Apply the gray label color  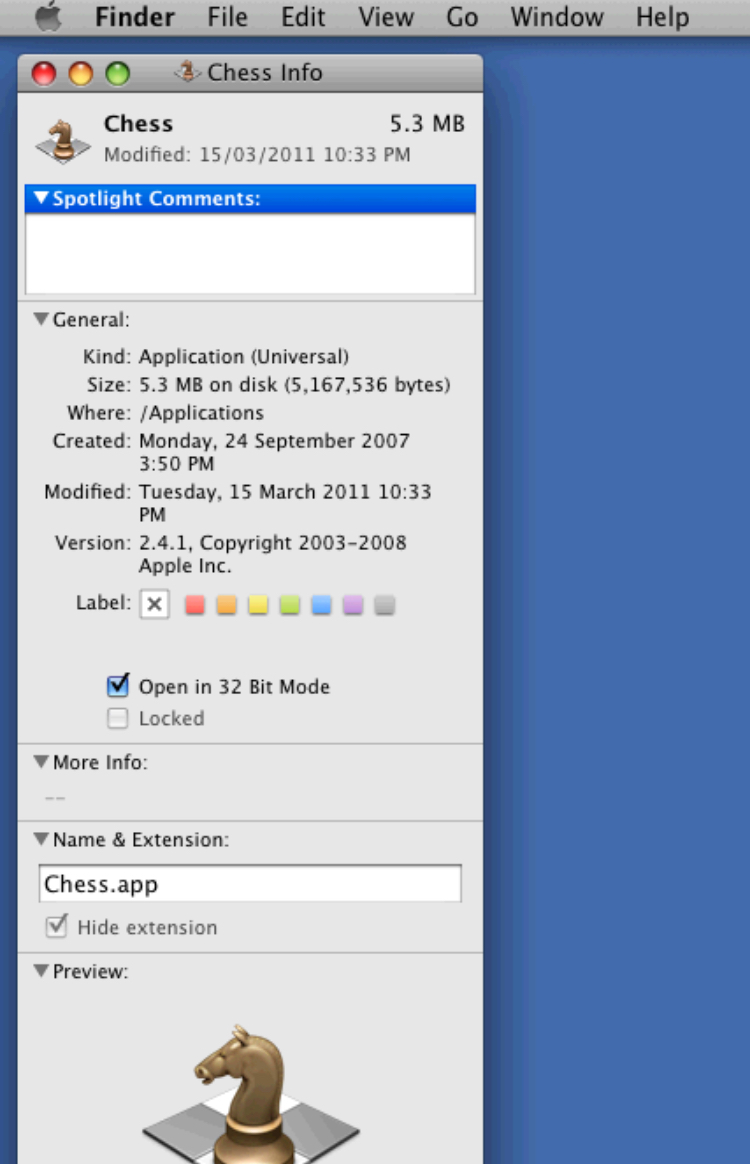(x=385, y=605)
